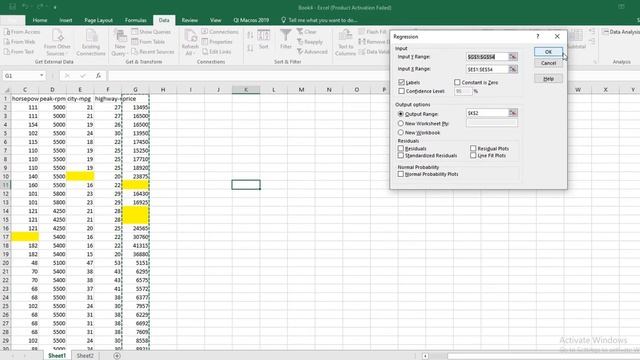Click Cancel in Regression dialog
Viewport: 640px width, 360px height.
click(548, 63)
